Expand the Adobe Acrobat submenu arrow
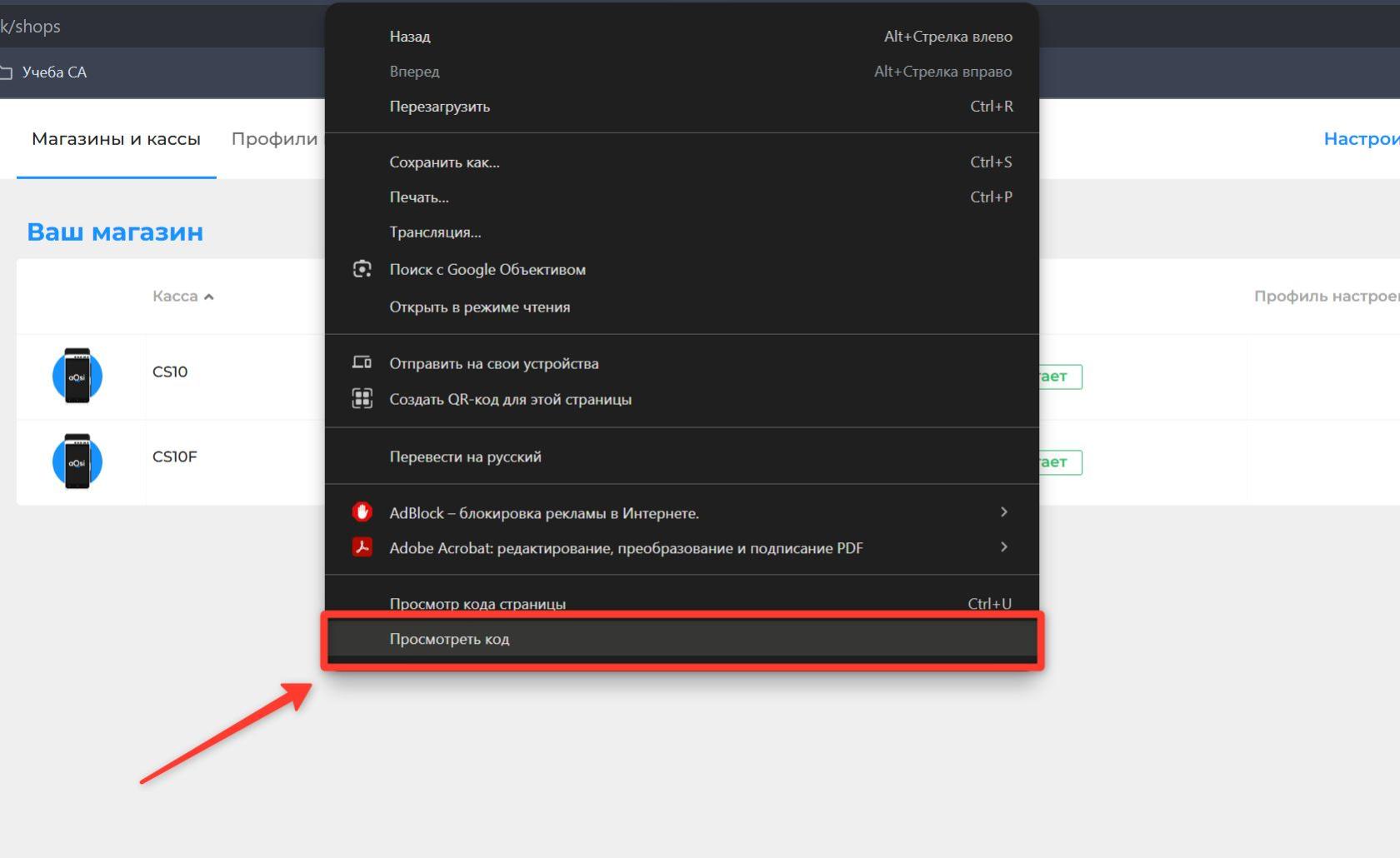The image size is (1400, 858). click(1003, 546)
